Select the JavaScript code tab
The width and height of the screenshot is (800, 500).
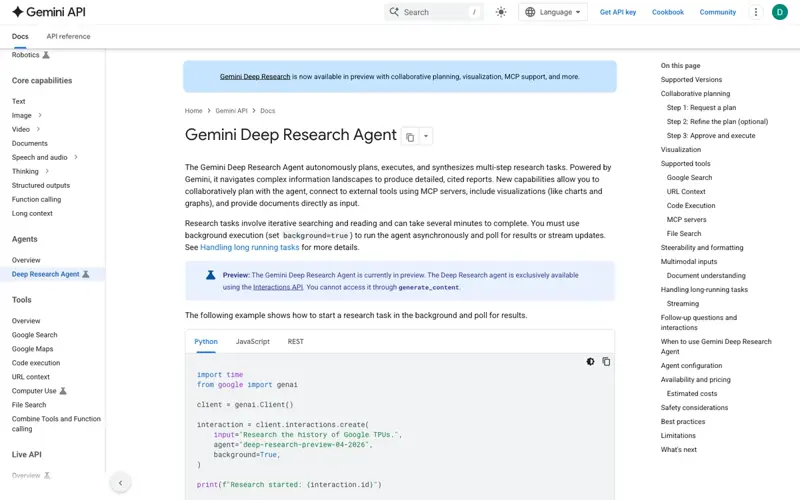pos(253,341)
